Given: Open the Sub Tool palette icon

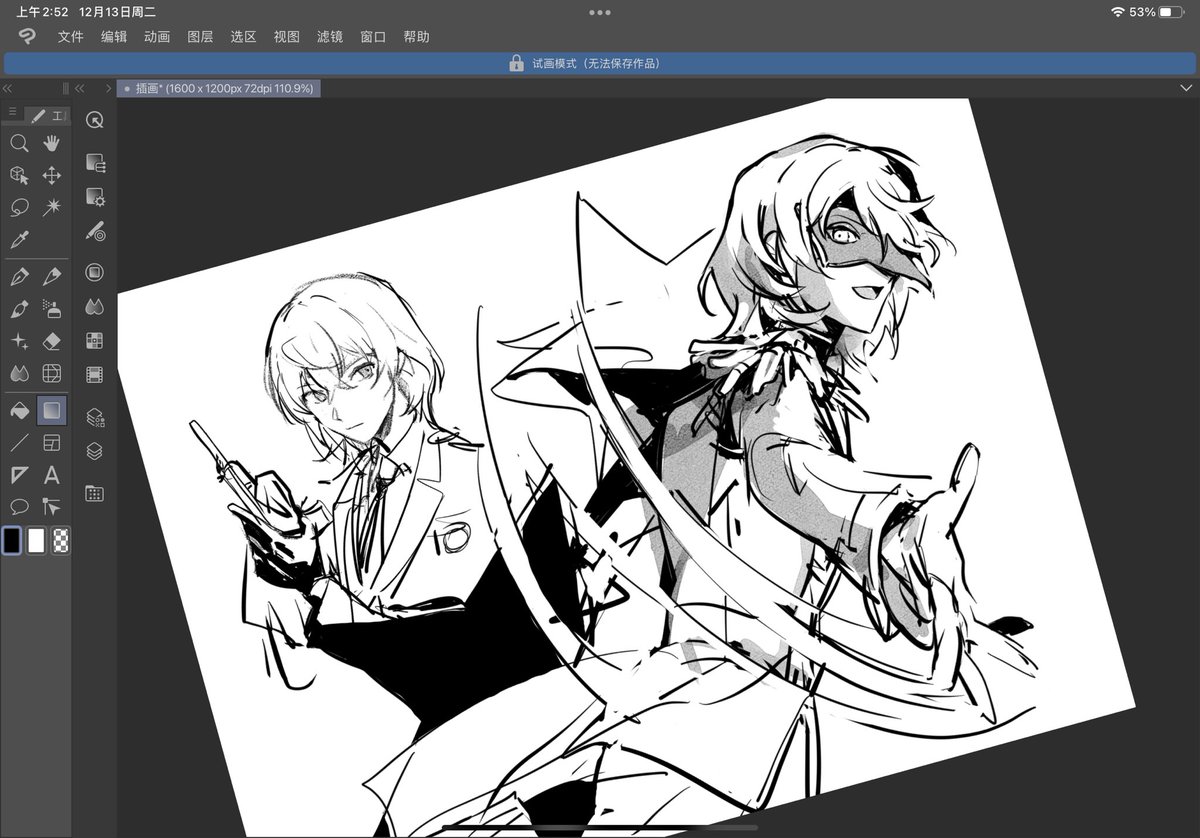Looking at the screenshot, I should [95, 163].
